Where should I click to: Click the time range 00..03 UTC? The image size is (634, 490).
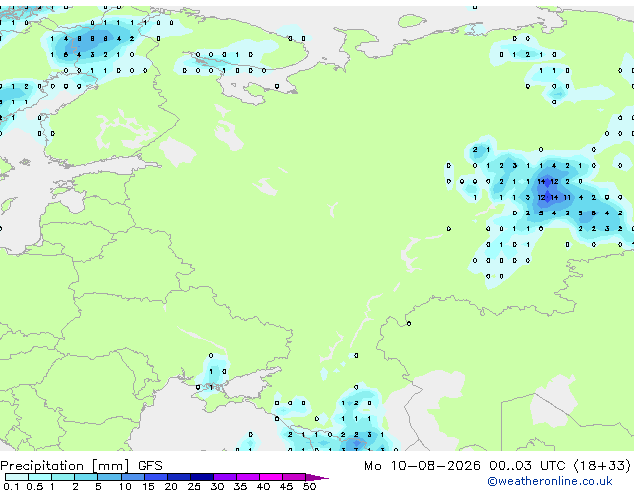pos(527,466)
